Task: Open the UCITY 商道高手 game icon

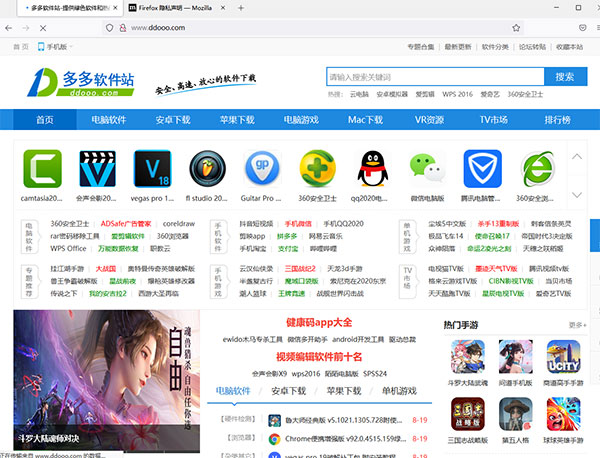Action: [x=563, y=356]
